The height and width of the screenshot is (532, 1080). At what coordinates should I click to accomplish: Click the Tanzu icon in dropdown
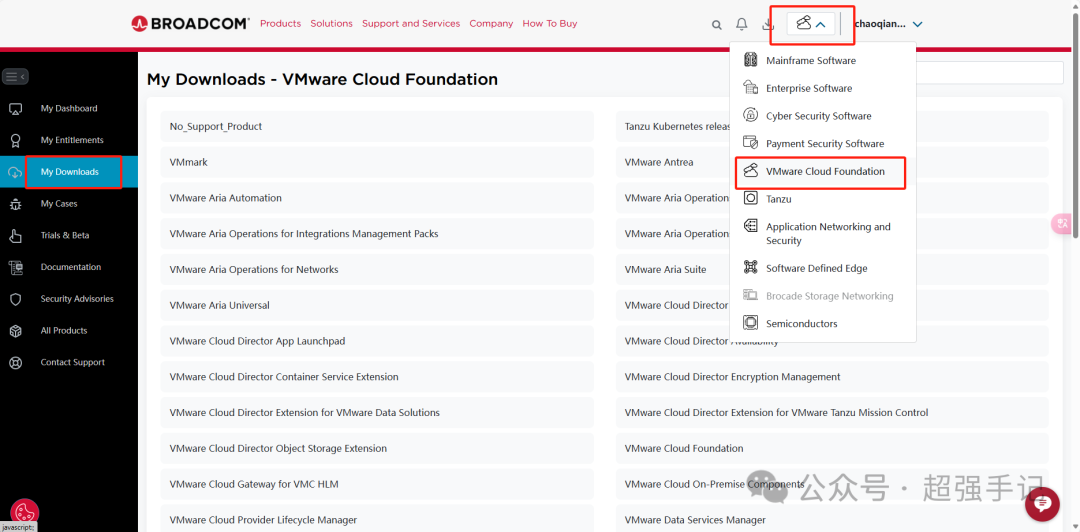click(751, 198)
